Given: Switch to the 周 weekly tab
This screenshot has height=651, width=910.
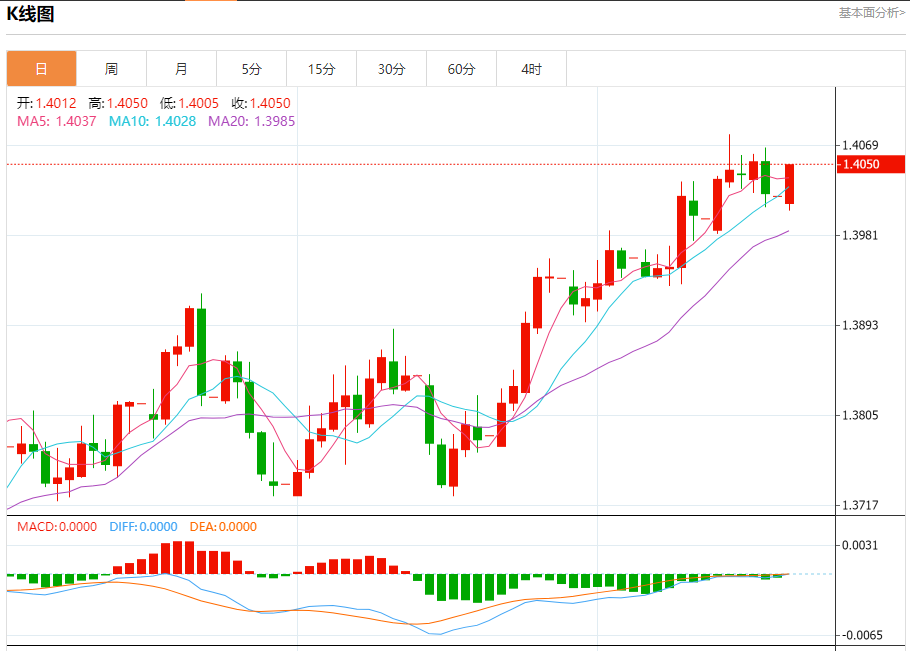Looking at the screenshot, I should click(x=111, y=69).
